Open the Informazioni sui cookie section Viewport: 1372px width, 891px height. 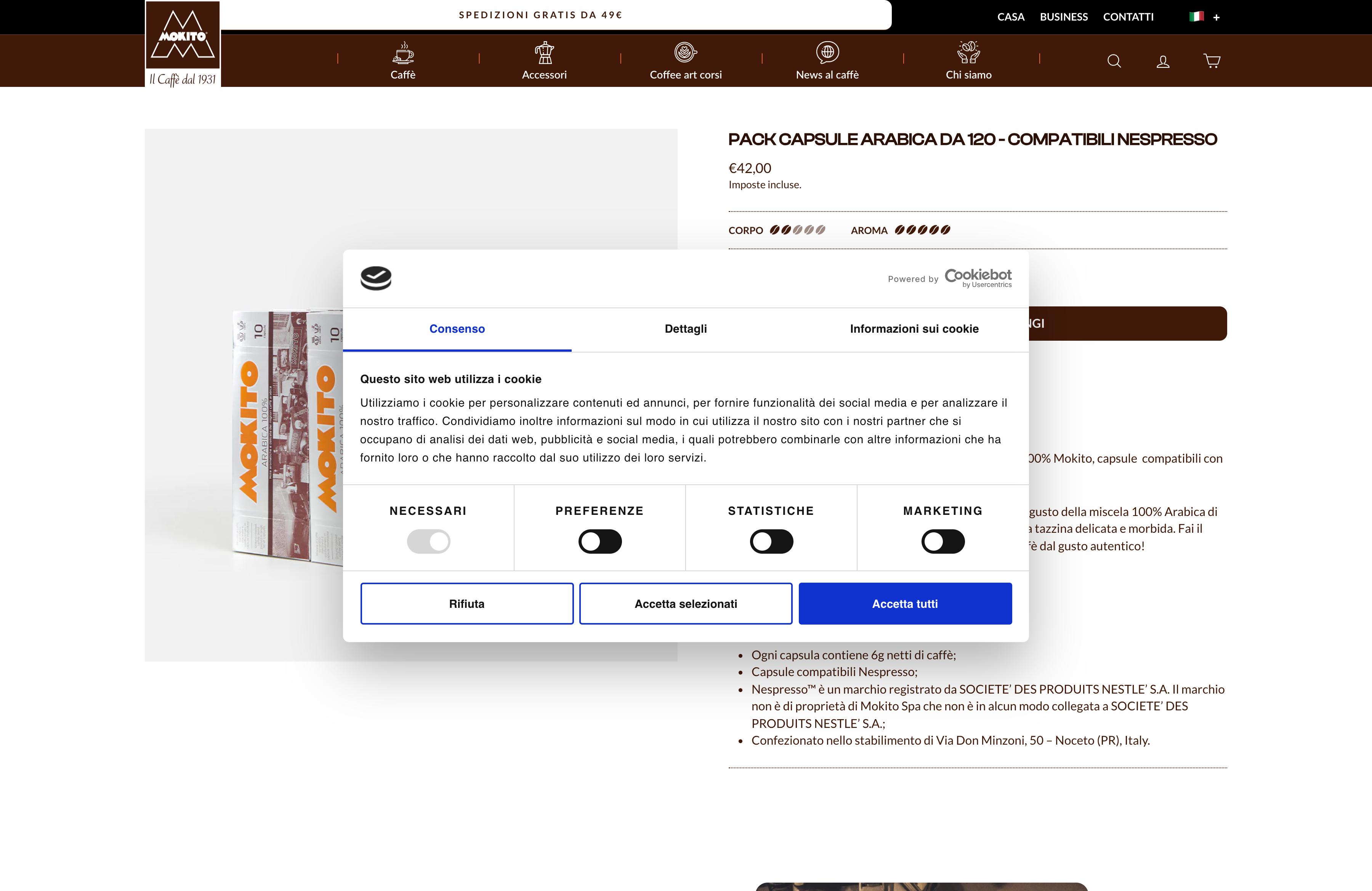tap(914, 329)
